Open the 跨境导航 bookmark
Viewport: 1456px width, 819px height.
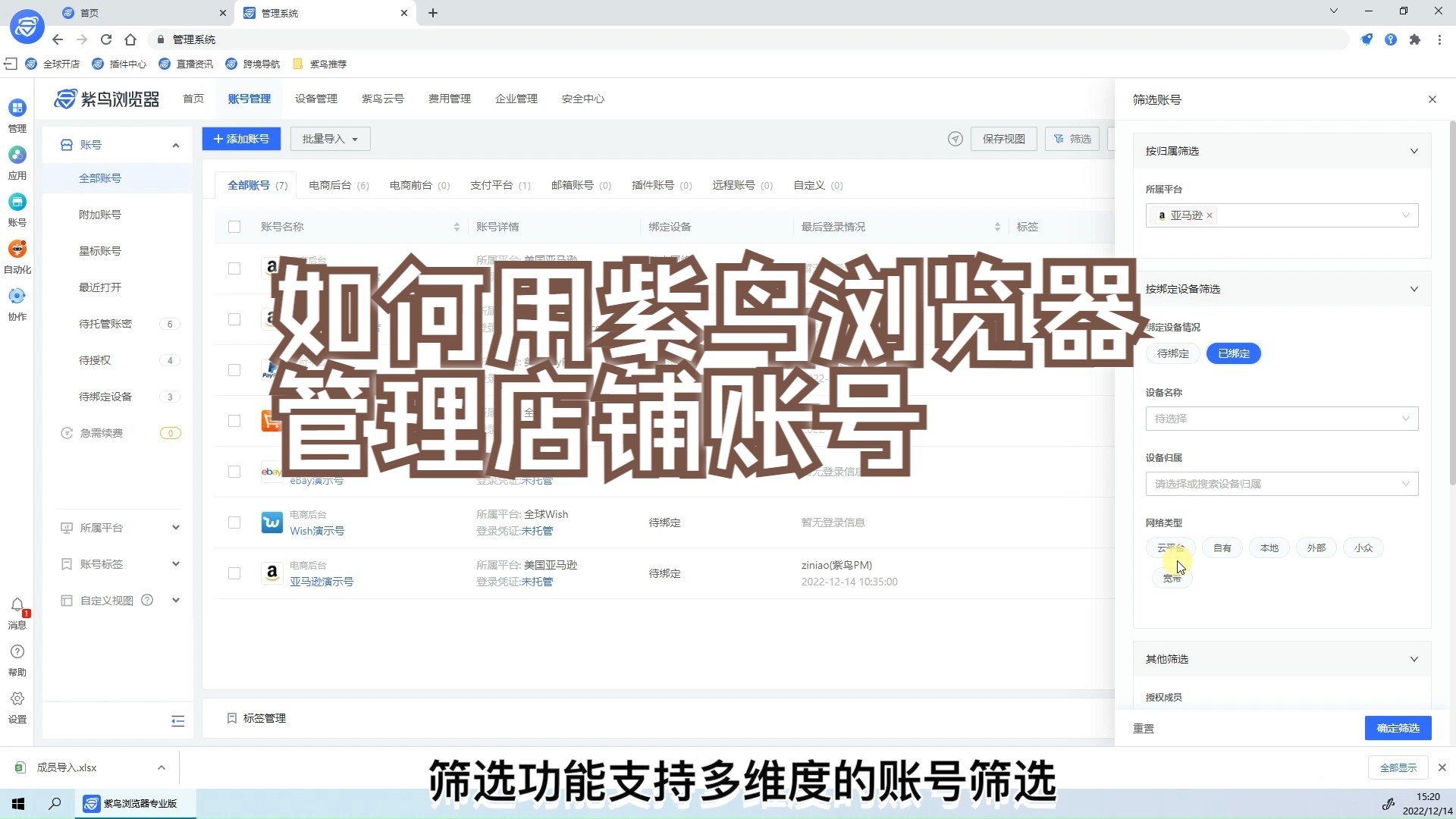[x=253, y=64]
